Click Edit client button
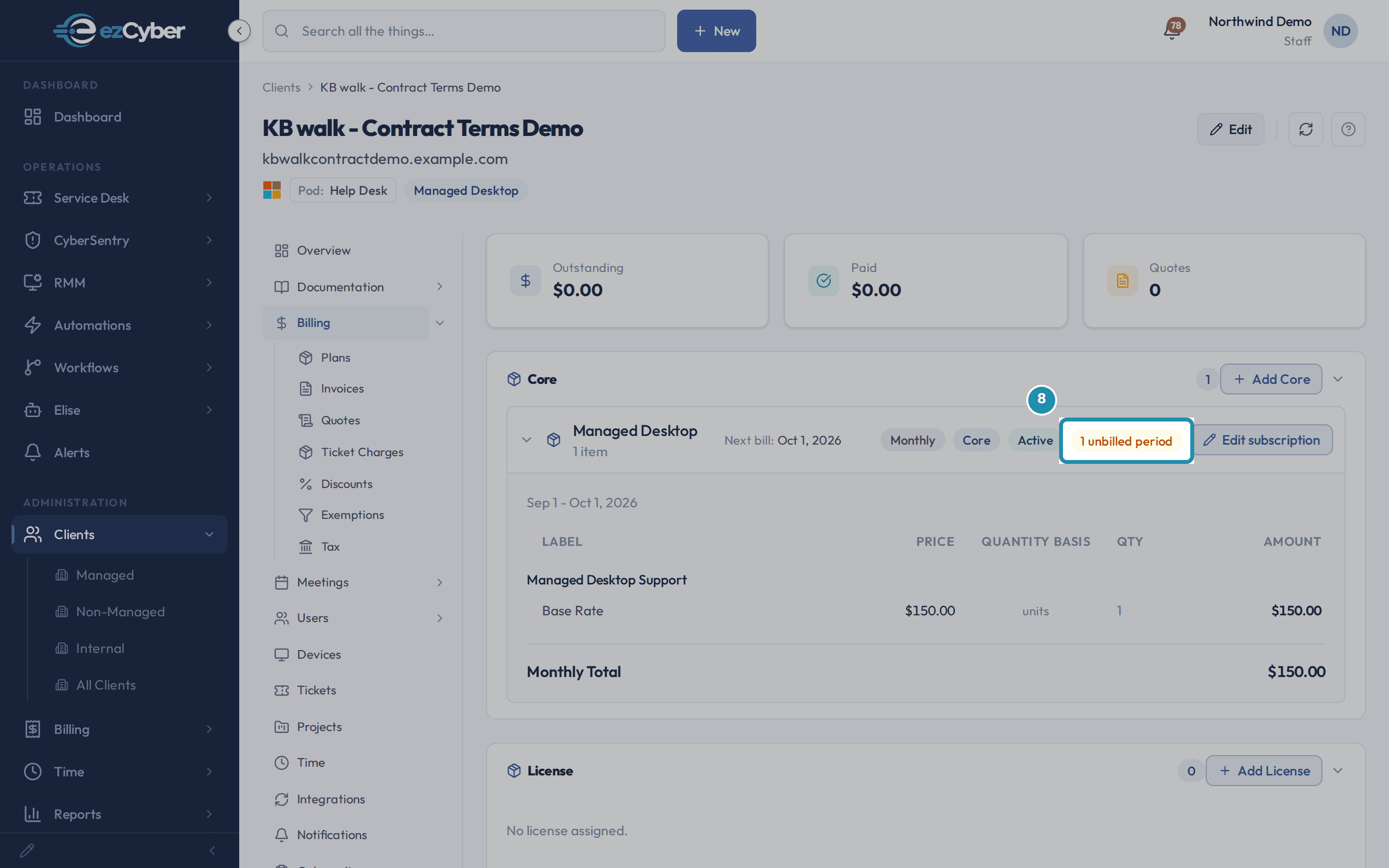 click(x=1231, y=129)
